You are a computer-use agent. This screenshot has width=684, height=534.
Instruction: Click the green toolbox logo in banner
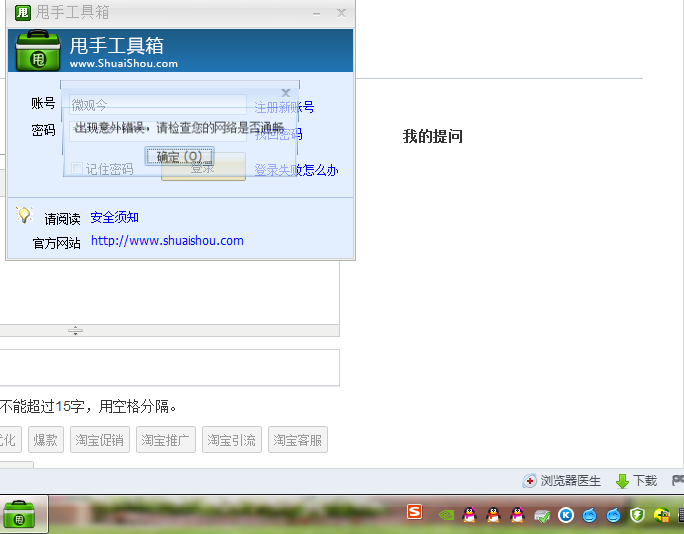(38, 51)
